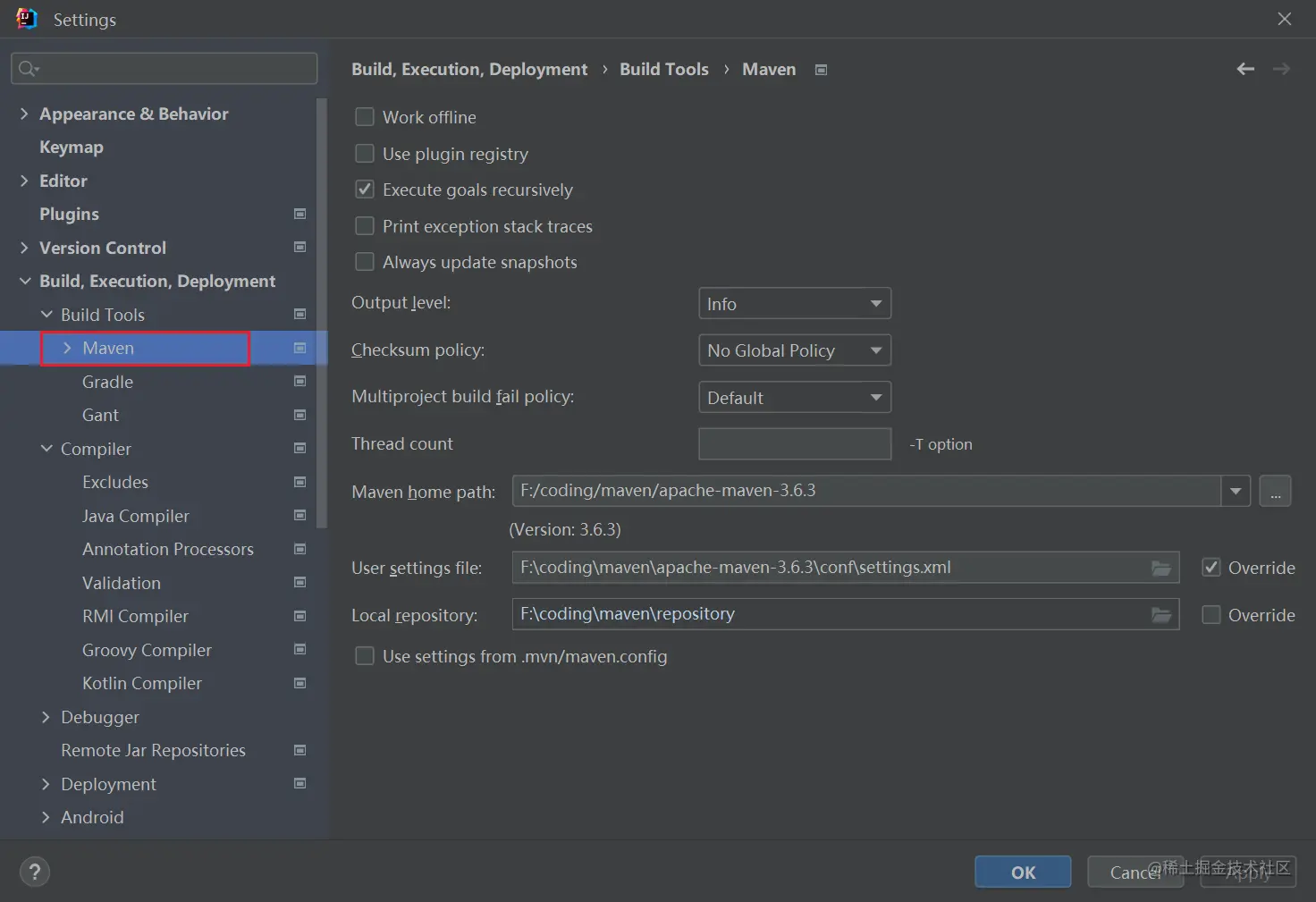
Task: Click the project-level icon next to Plugins
Action: click(x=300, y=214)
